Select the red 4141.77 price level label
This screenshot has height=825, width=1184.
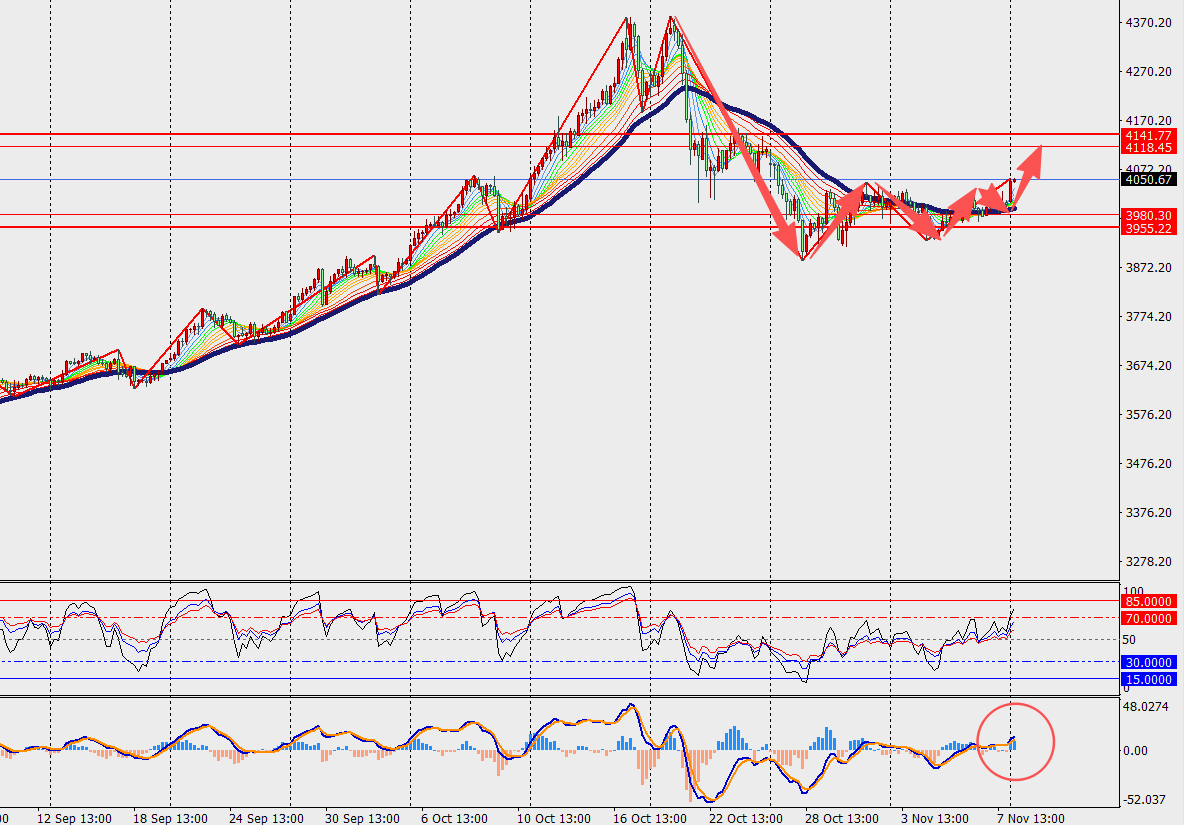pyautogui.click(x=1148, y=134)
